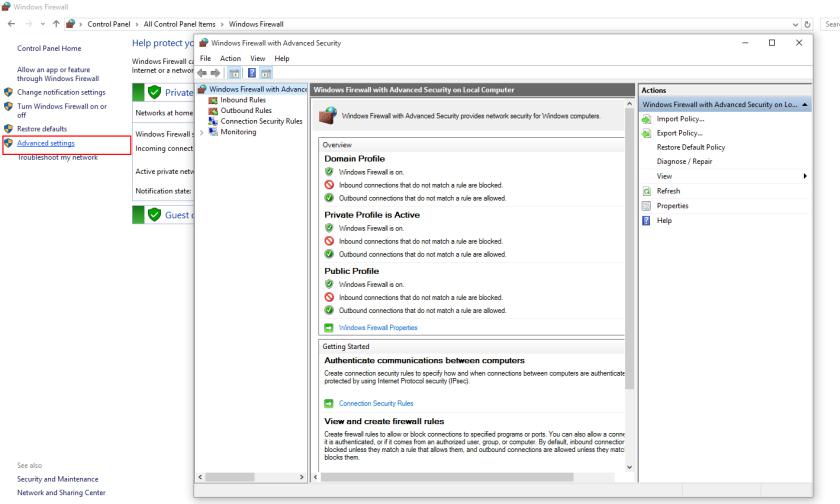Select Outbound Rules in the tree

point(246,110)
